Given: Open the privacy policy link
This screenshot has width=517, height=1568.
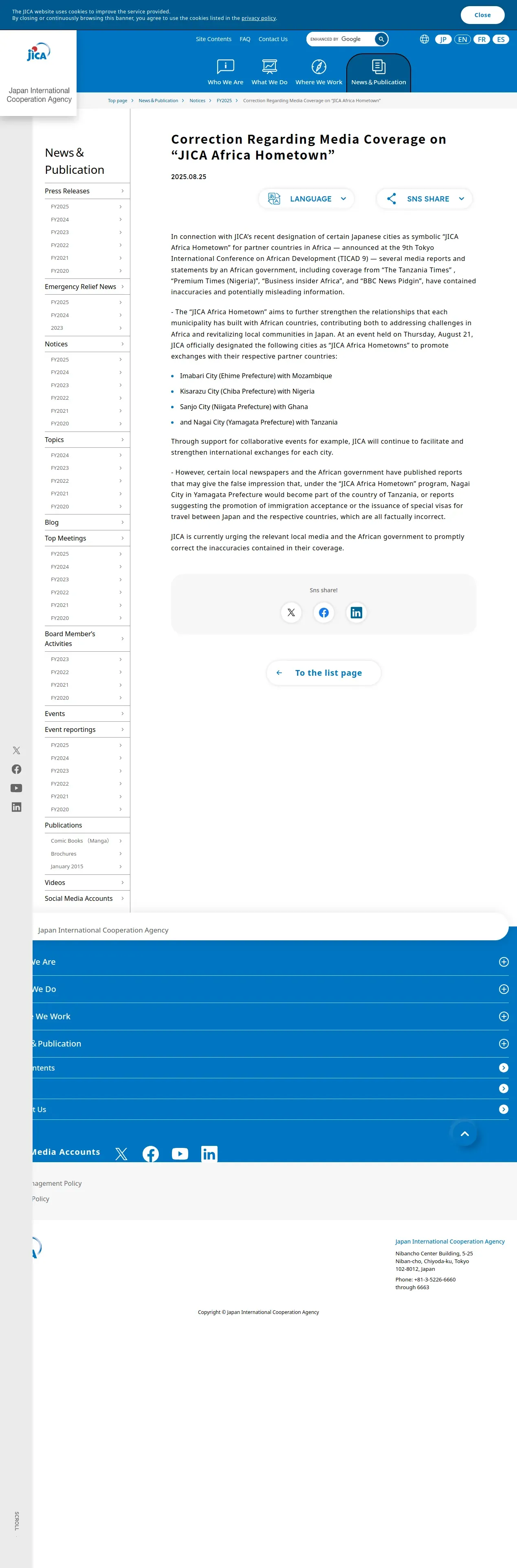Looking at the screenshot, I should (258, 18).
